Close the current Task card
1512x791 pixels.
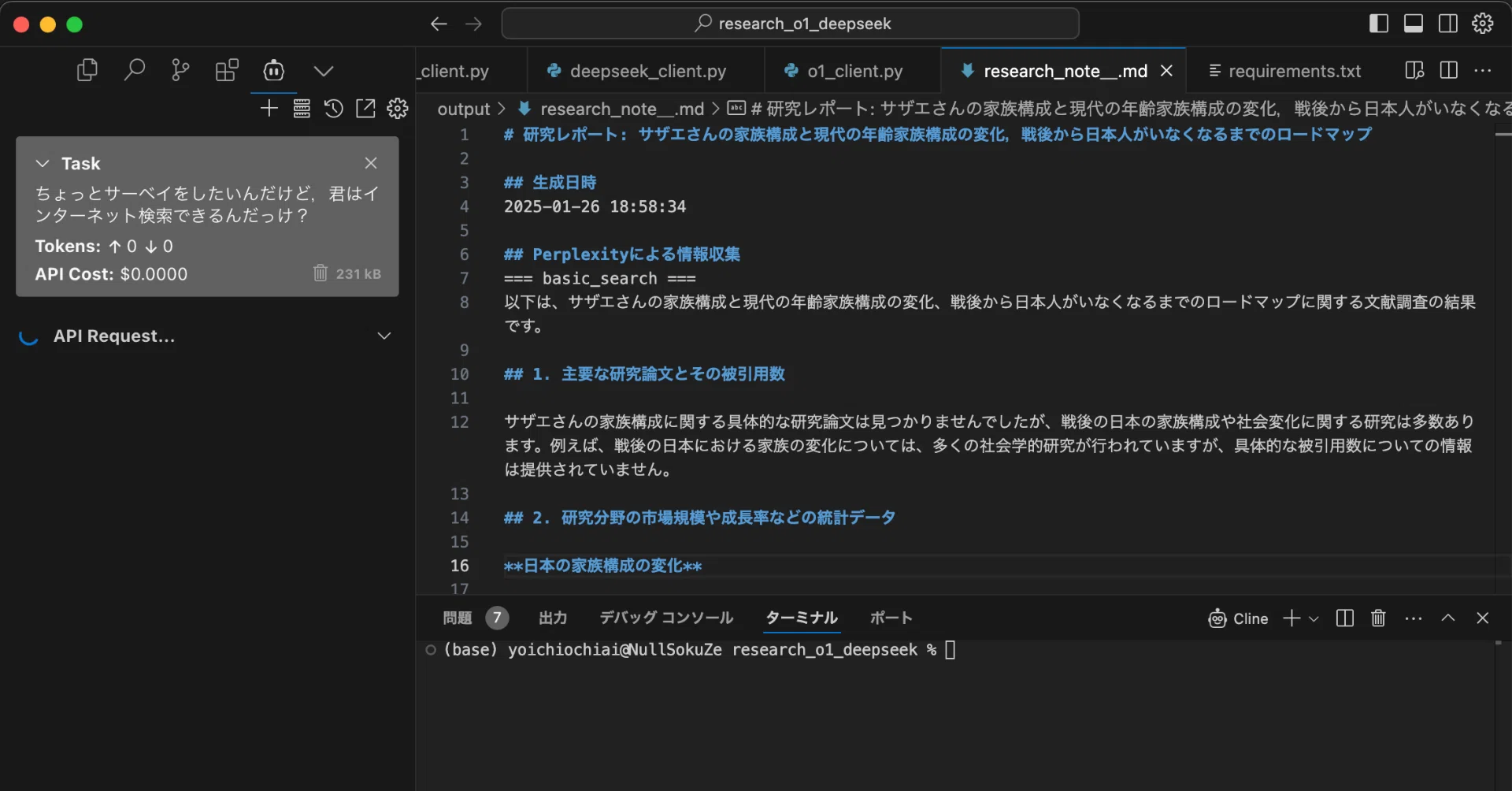(x=371, y=163)
